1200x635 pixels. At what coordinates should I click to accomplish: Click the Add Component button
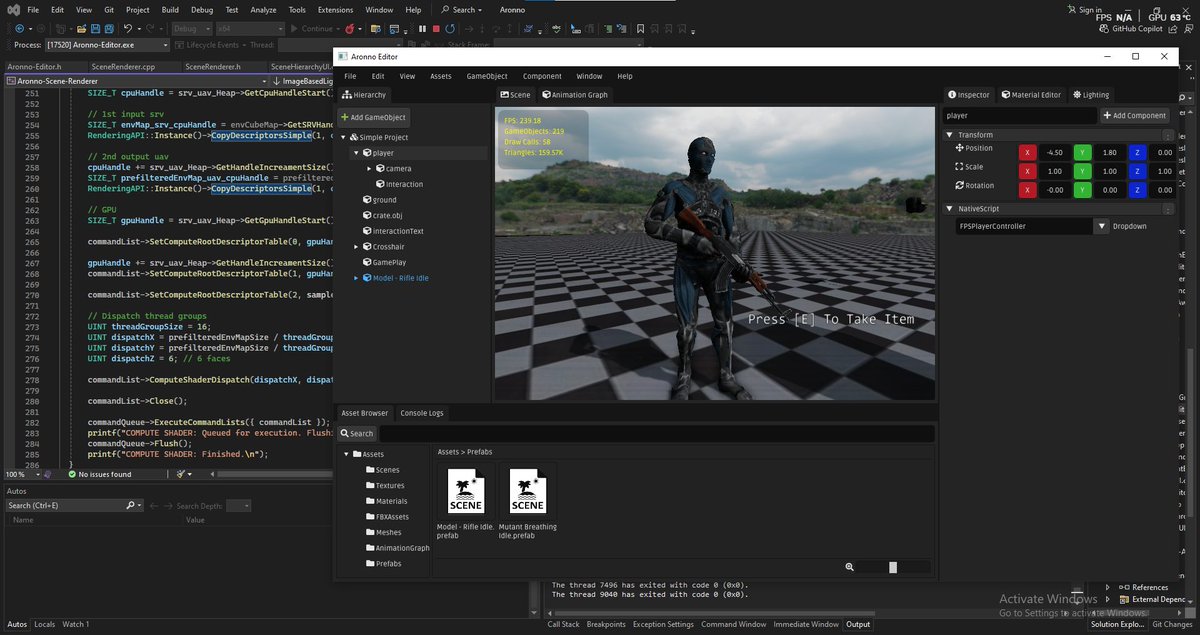[x=1134, y=116]
